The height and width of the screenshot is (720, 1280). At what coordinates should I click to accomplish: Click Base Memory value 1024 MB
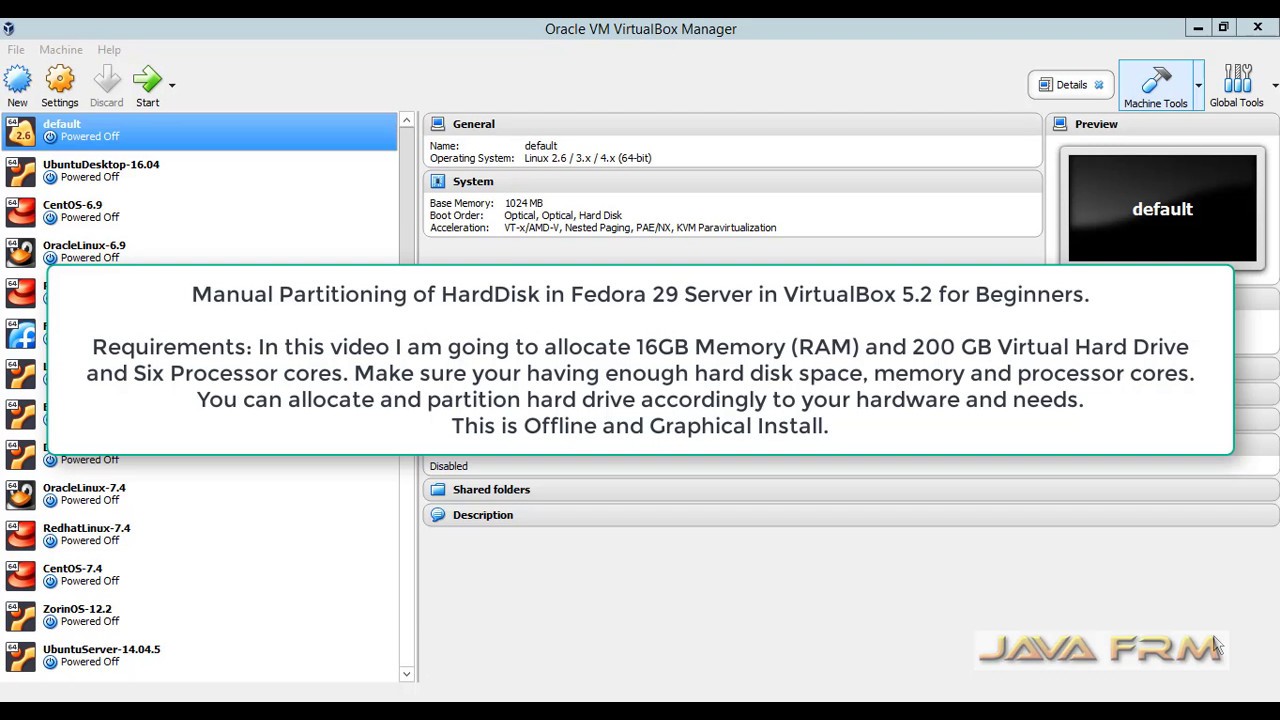click(x=524, y=203)
